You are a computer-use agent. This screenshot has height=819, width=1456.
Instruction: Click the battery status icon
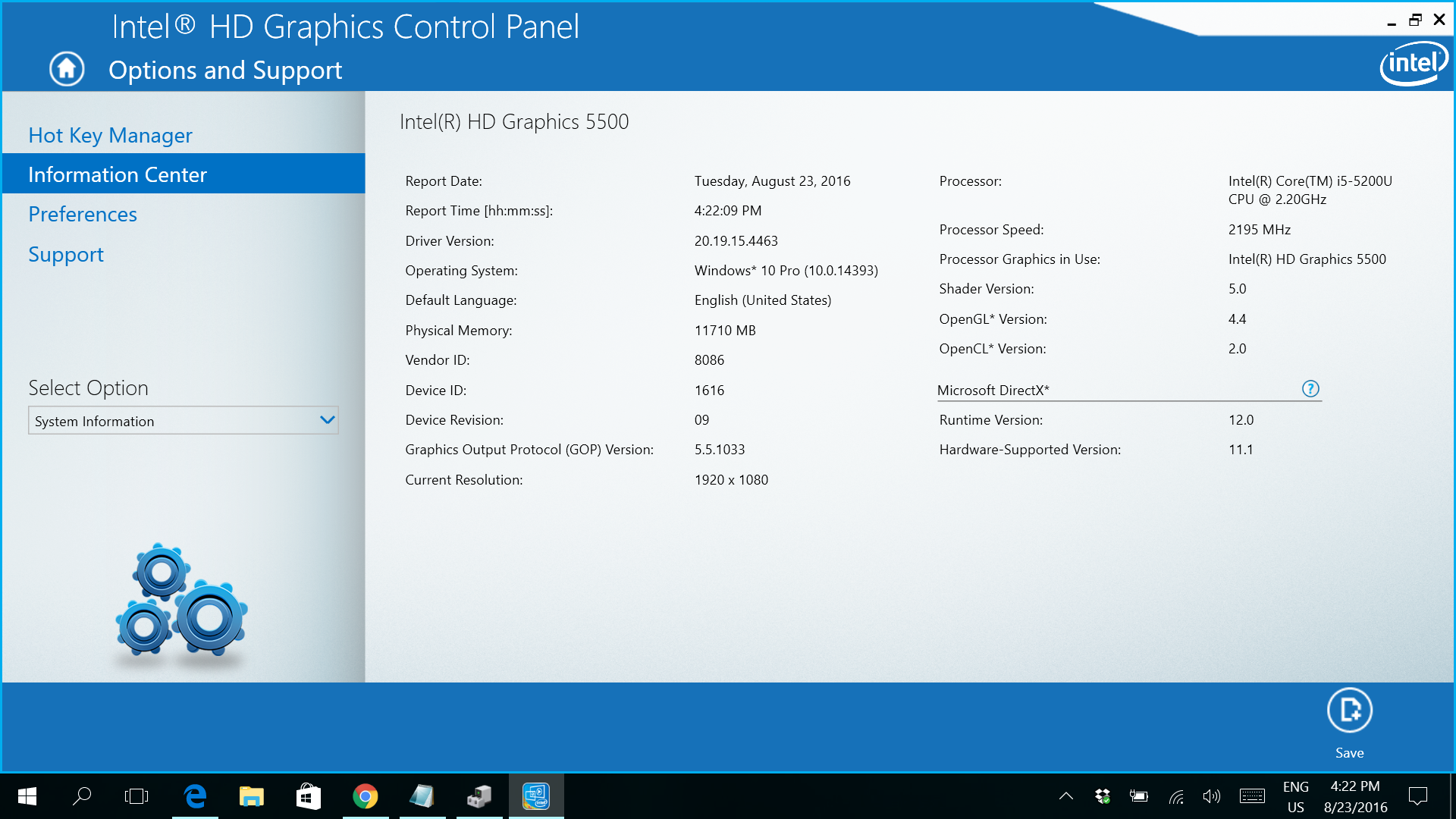tap(1139, 796)
